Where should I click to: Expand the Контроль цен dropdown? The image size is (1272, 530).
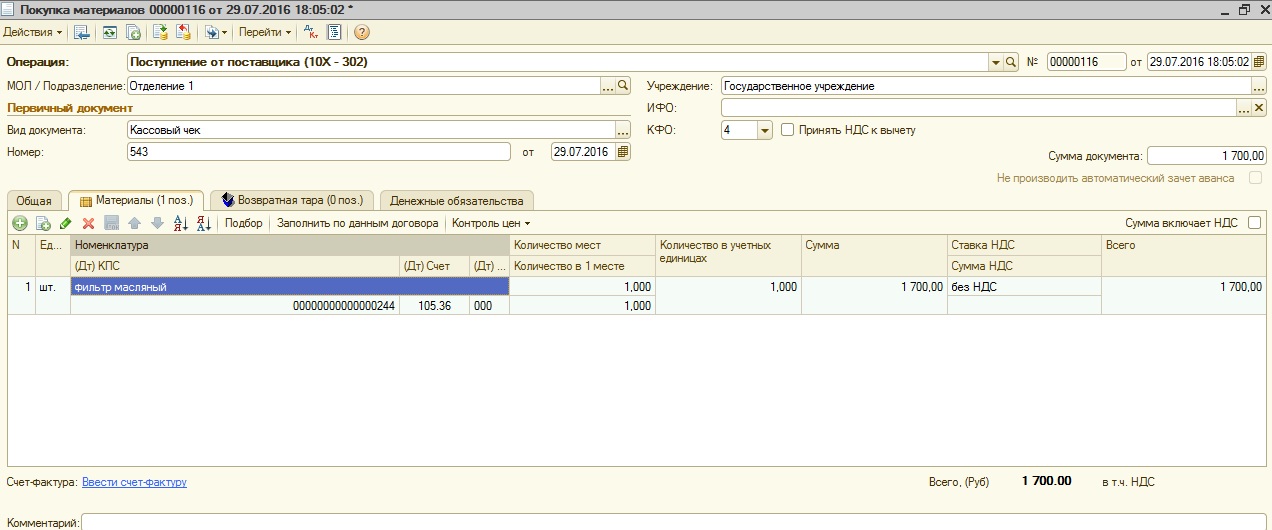coord(491,224)
